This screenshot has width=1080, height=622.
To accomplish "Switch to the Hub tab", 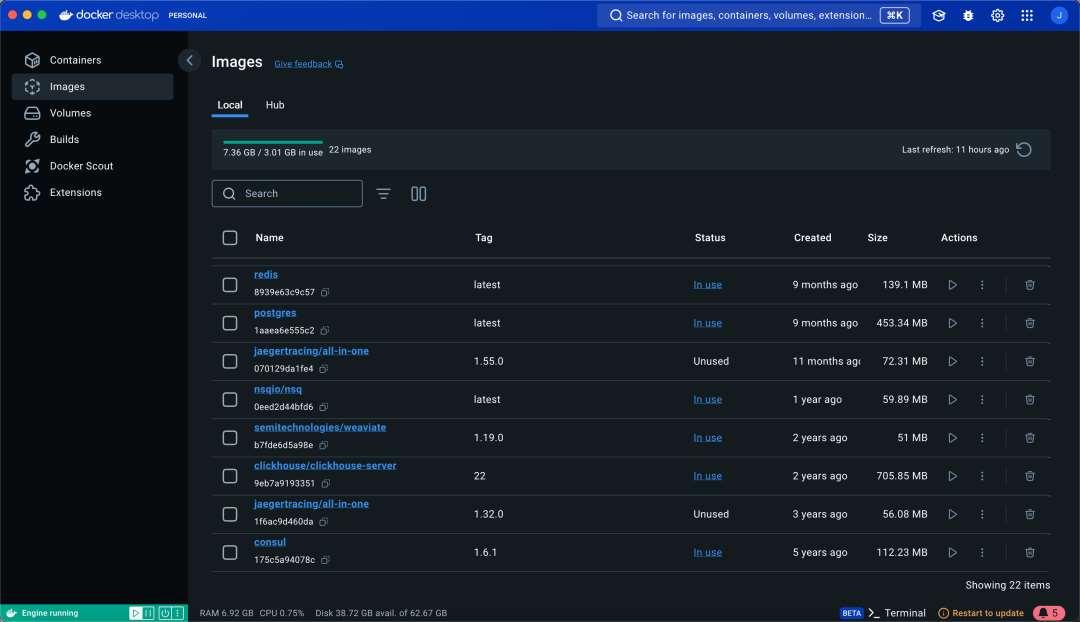I will pyautogui.click(x=275, y=105).
